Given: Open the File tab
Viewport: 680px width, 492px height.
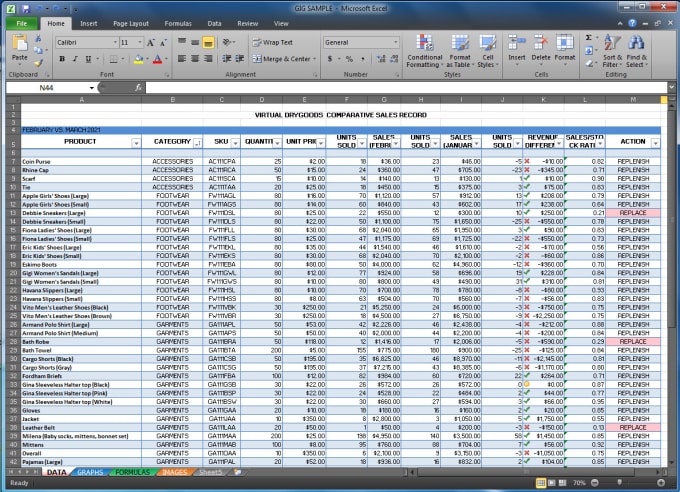Looking at the screenshot, I should [22, 23].
